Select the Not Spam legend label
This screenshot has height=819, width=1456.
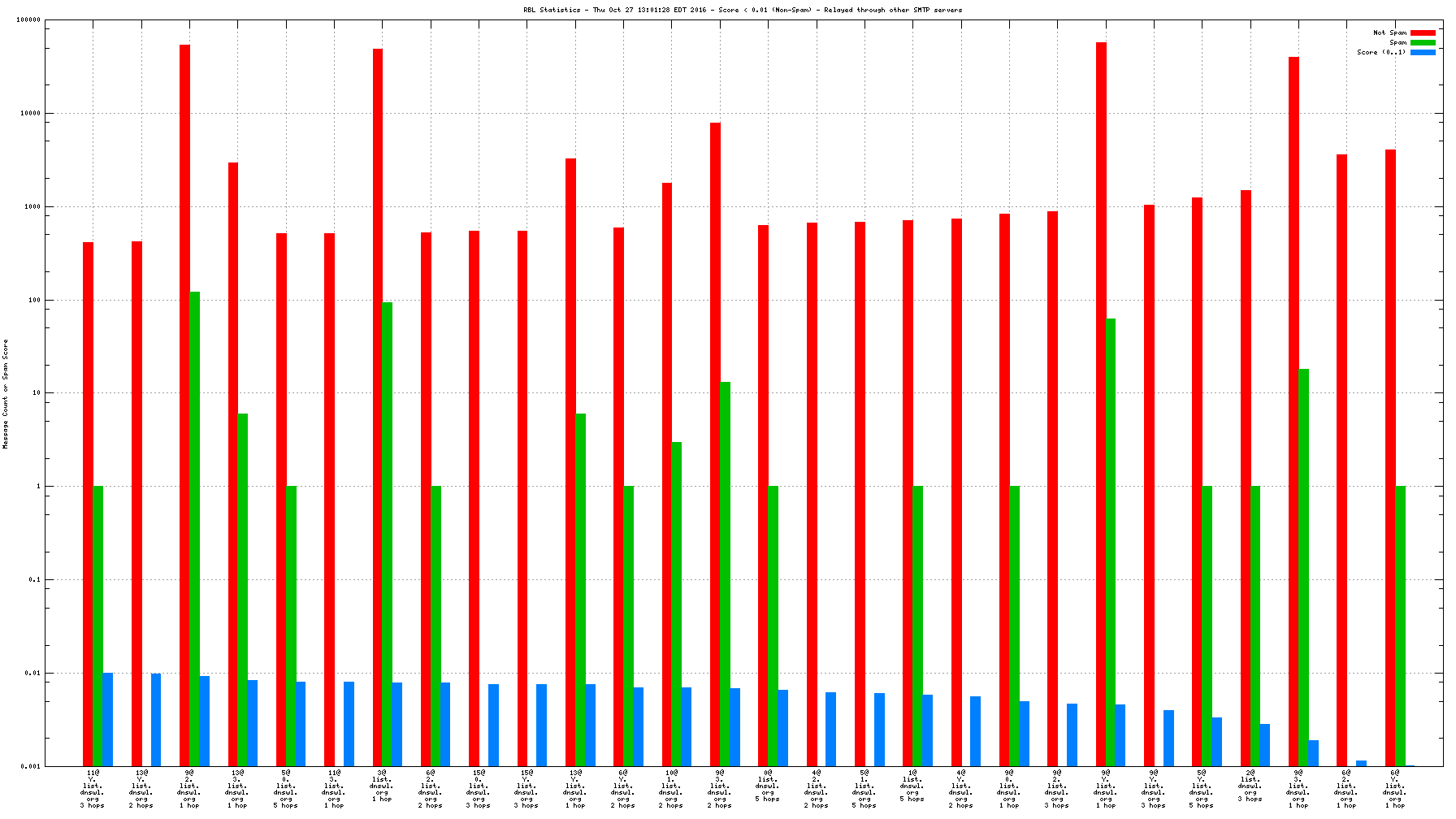(1389, 32)
